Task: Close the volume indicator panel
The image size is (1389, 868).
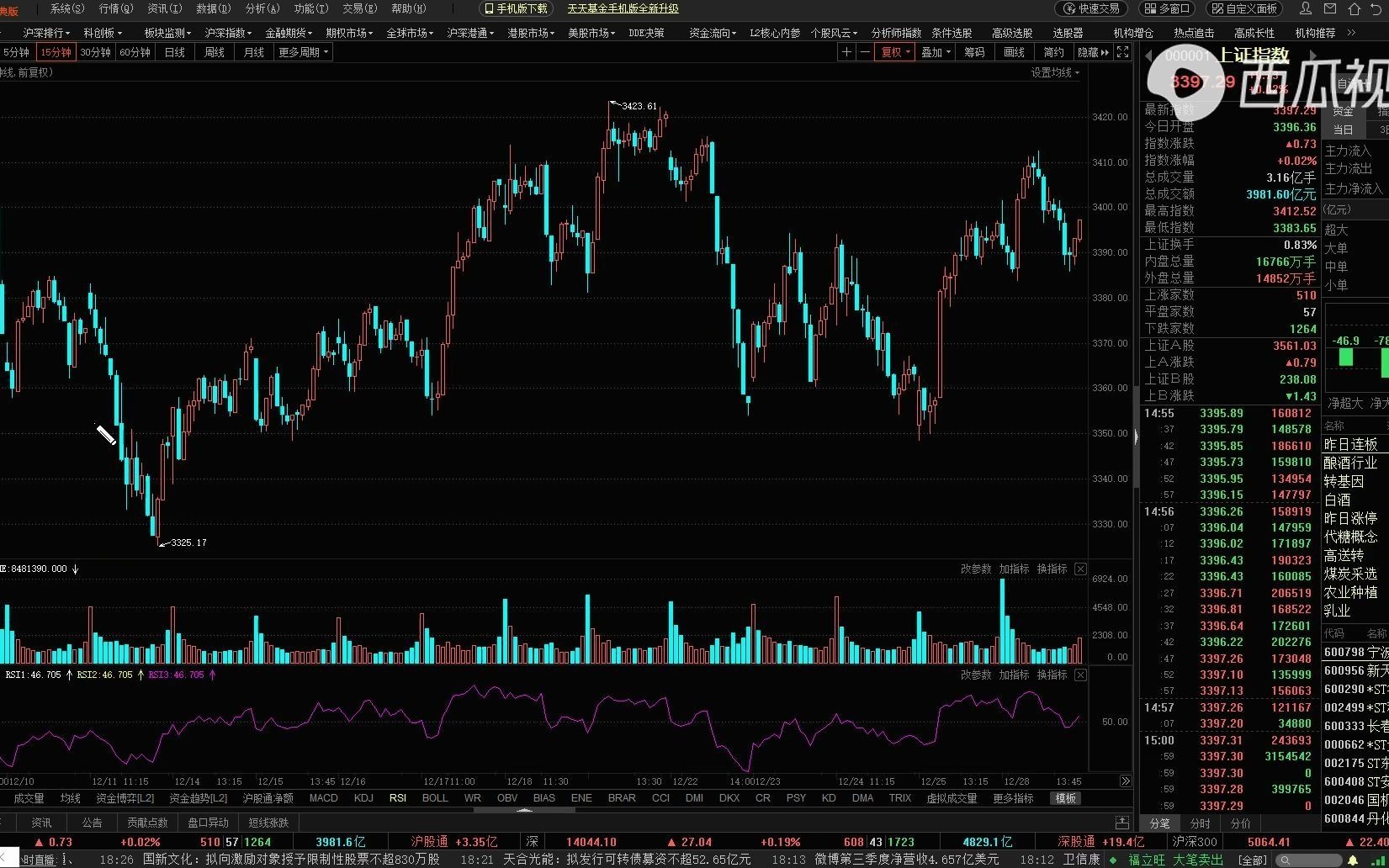Action: (x=1080, y=569)
